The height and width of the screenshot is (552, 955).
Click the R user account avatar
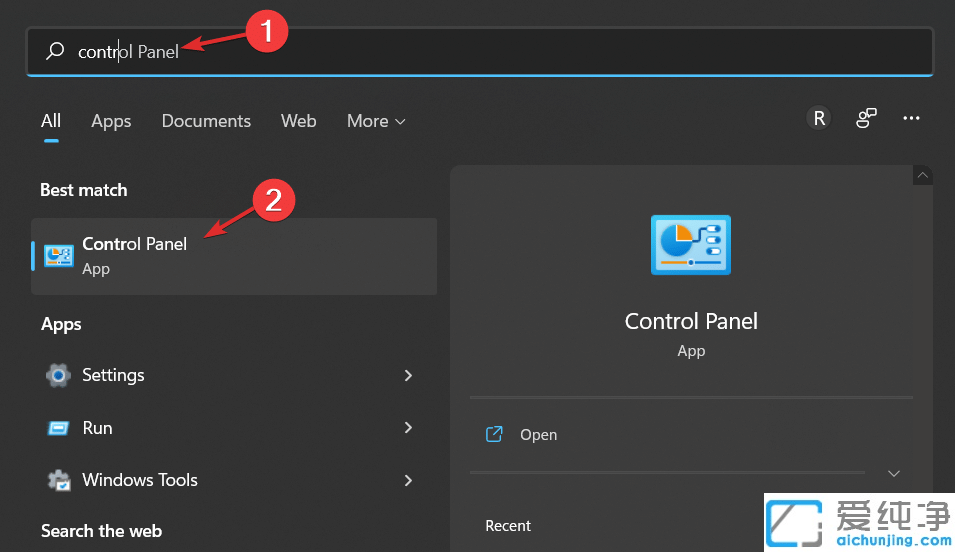click(x=819, y=119)
